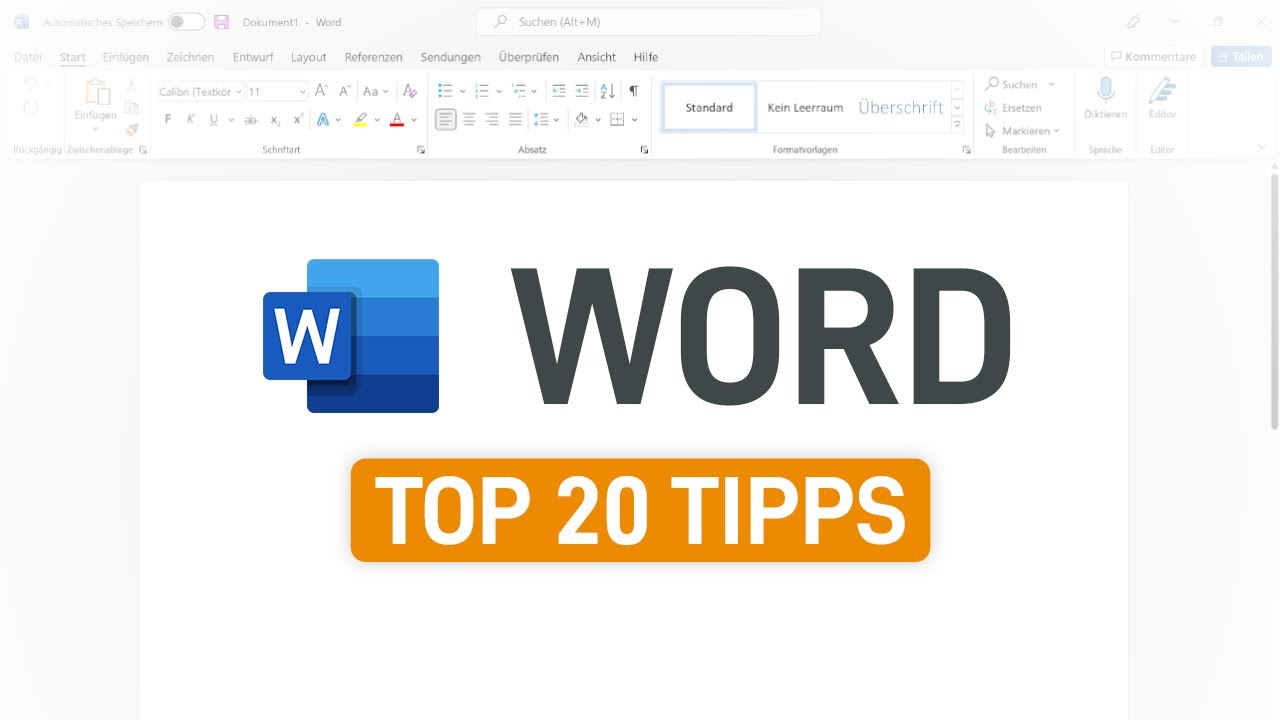Apply the Standard style

709,107
